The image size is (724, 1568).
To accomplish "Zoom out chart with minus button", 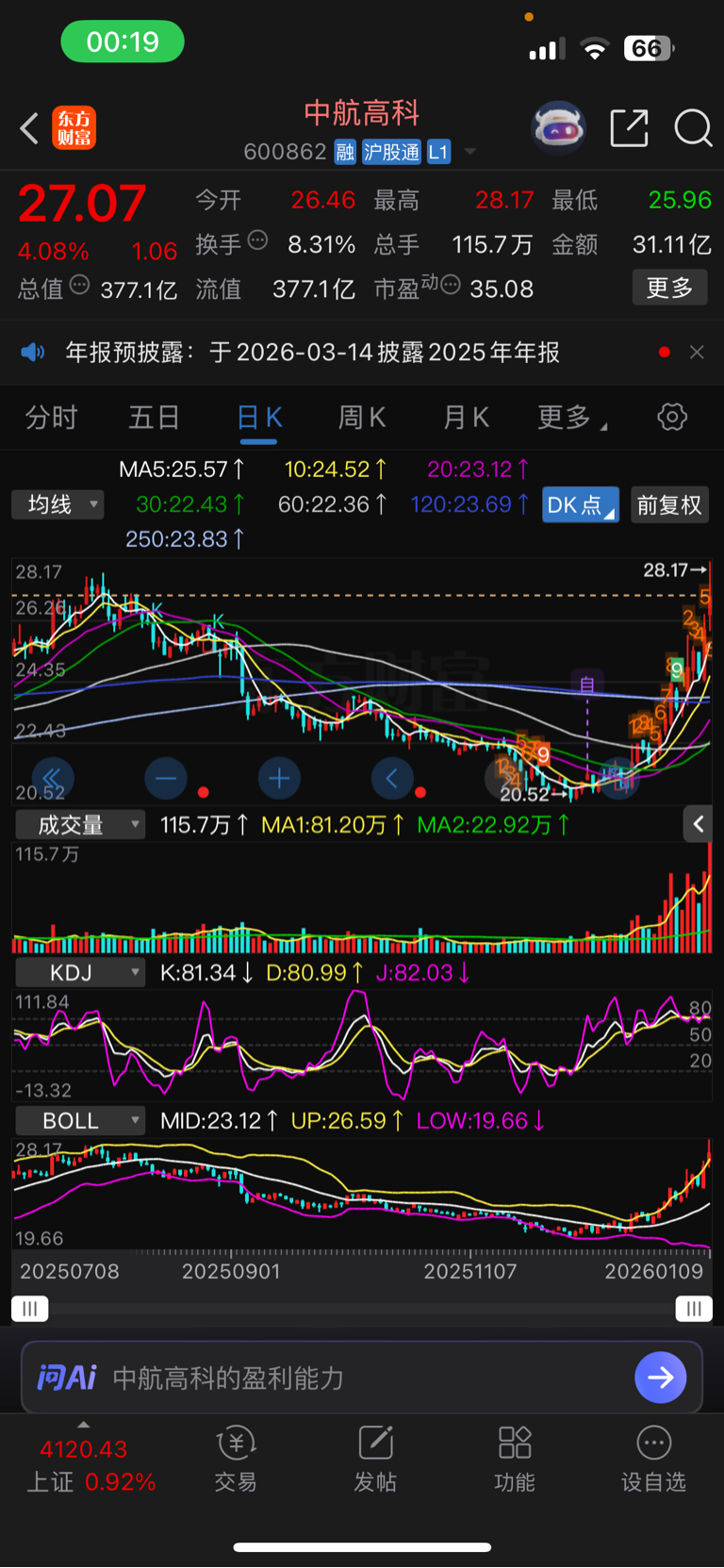I will (166, 779).
